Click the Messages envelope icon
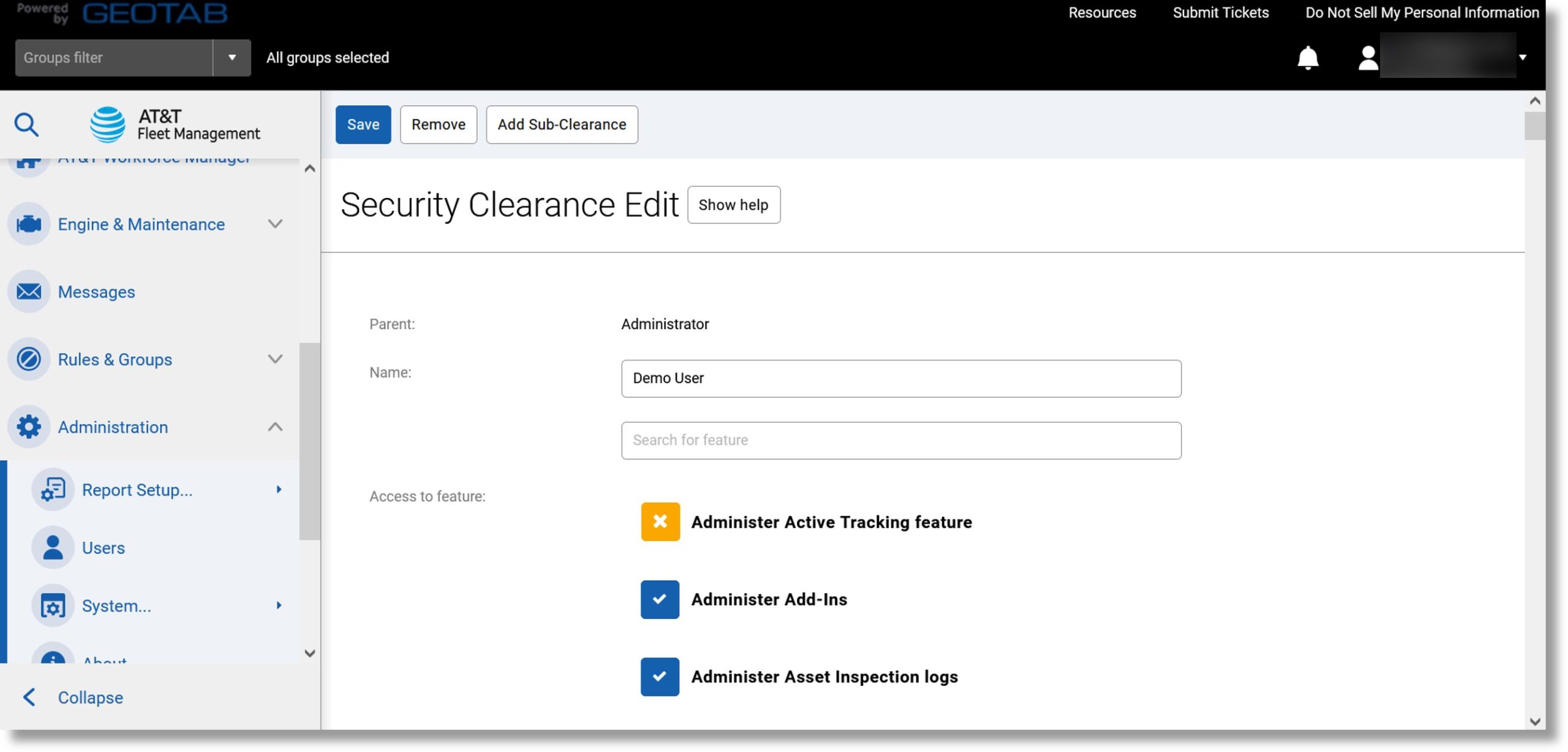The width and height of the screenshot is (1568, 752). click(x=29, y=292)
